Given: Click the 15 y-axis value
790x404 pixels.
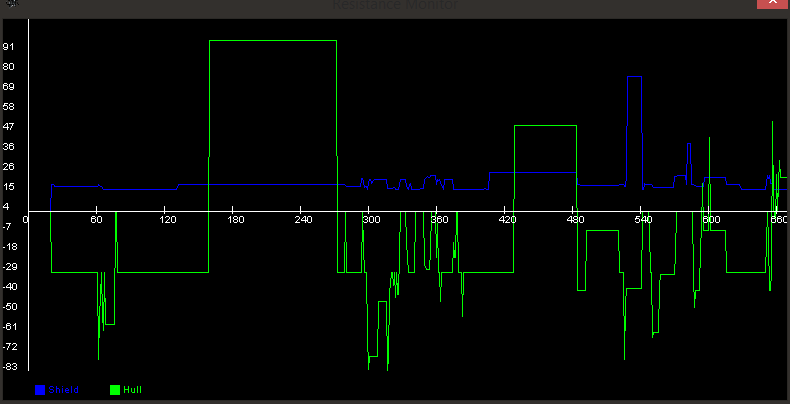Looking at the screenshot, I should click(x=9, y=187).
